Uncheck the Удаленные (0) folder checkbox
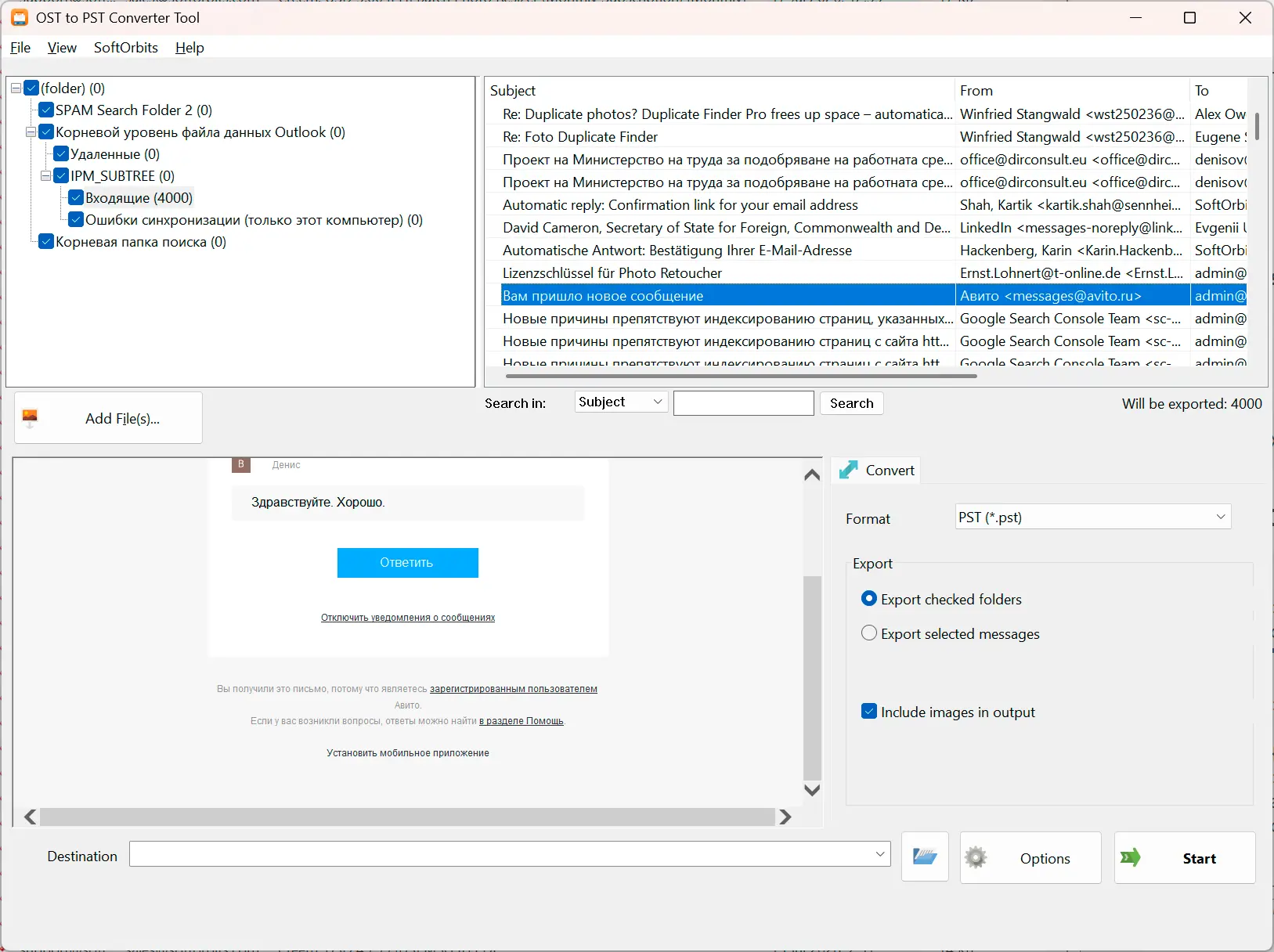This screenshot has height=952, width=1274. pos(61,153)
